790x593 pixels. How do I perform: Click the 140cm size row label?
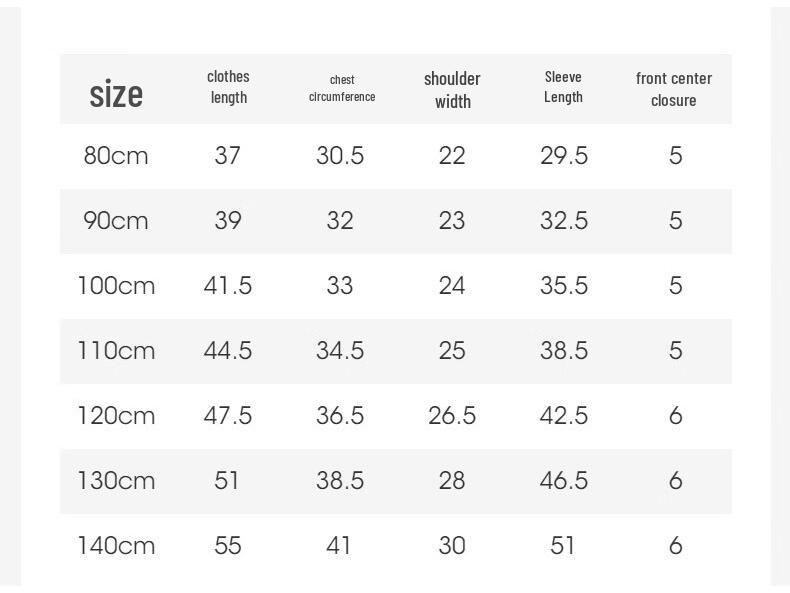[116, 546]
